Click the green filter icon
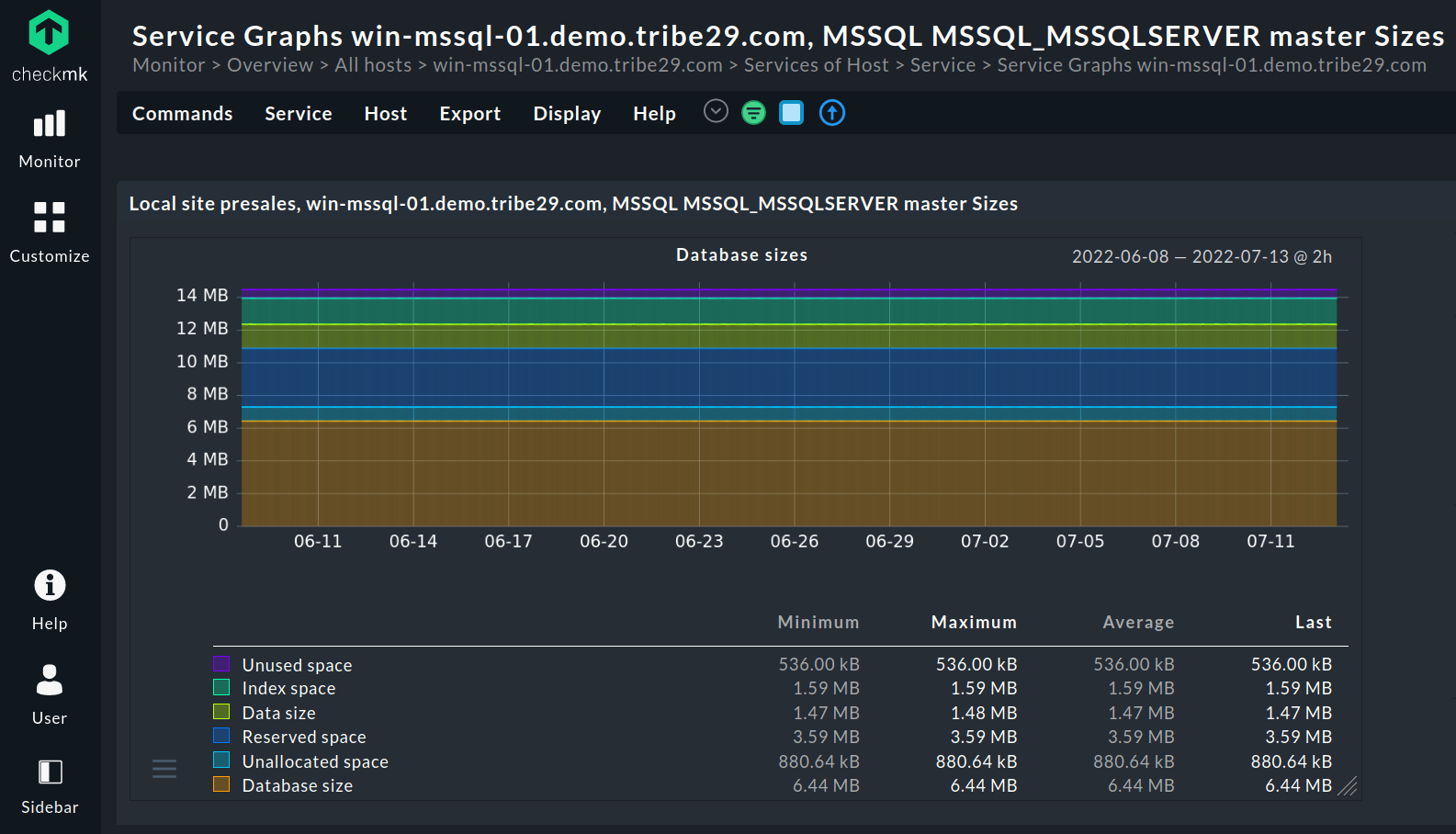1456x834 pixels. pyautogui.click(x=753, y=113)
